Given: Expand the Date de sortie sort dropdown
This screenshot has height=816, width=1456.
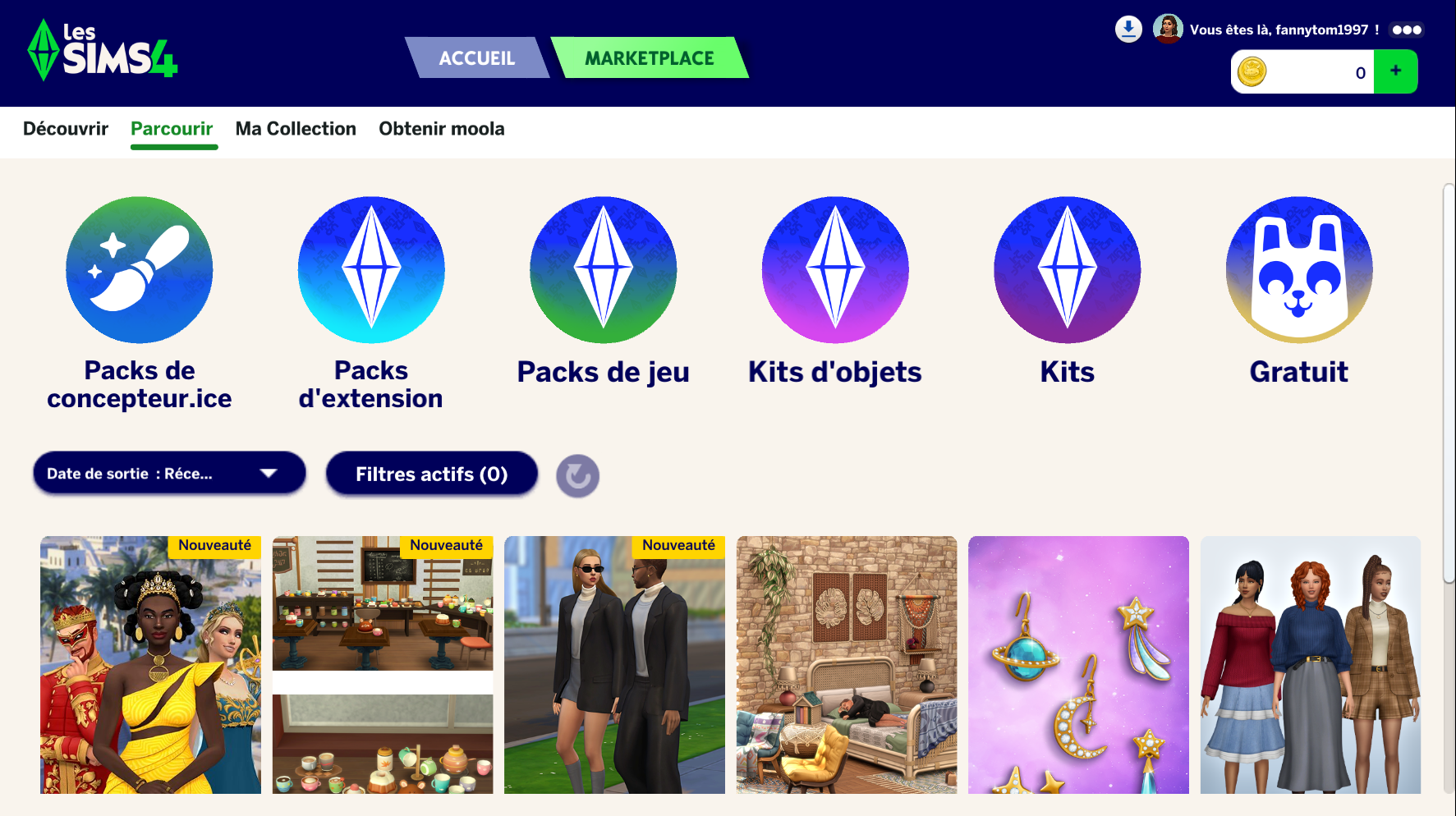Looking at the screenshot, I should click(x=169, y=473).
